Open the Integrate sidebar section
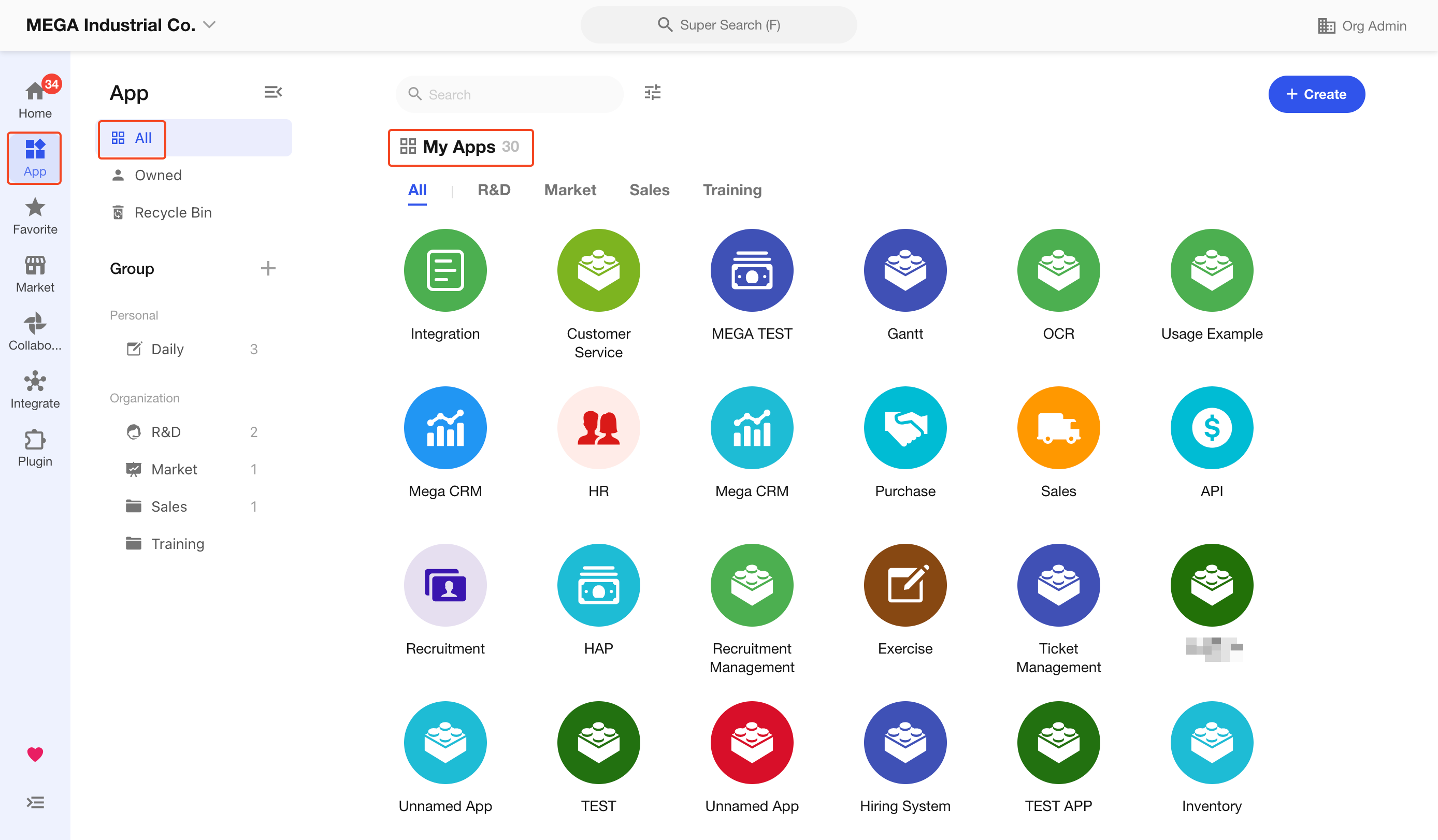 tap(35, 390)
